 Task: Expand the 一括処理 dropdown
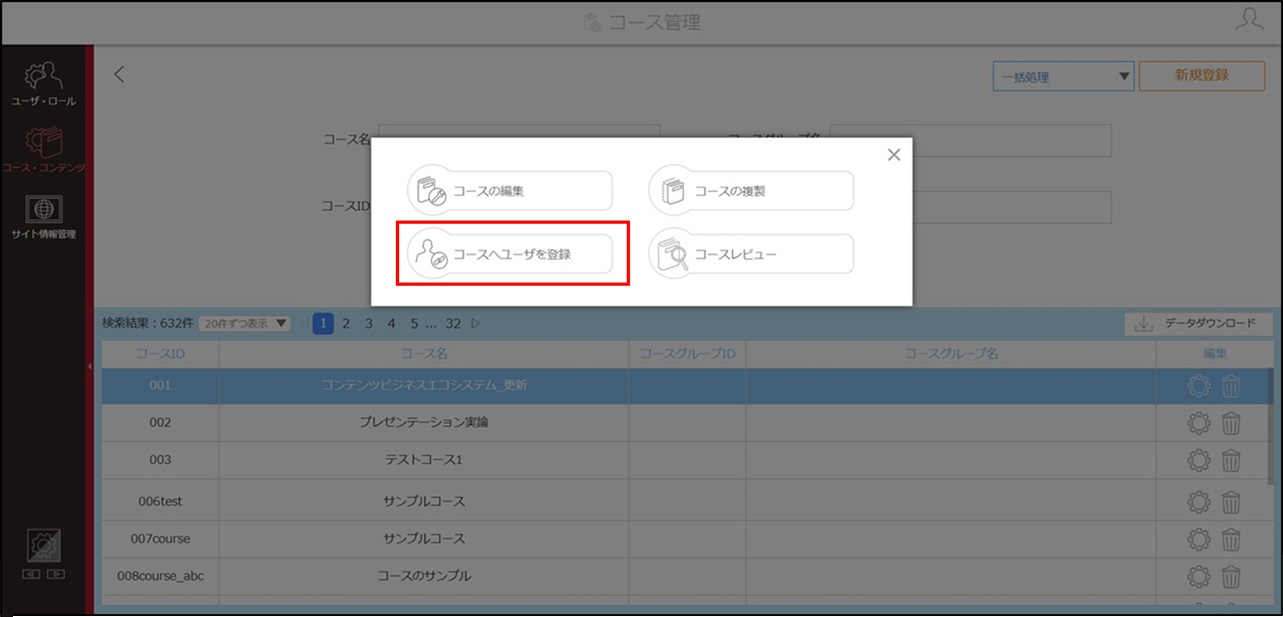(1063, 76)
